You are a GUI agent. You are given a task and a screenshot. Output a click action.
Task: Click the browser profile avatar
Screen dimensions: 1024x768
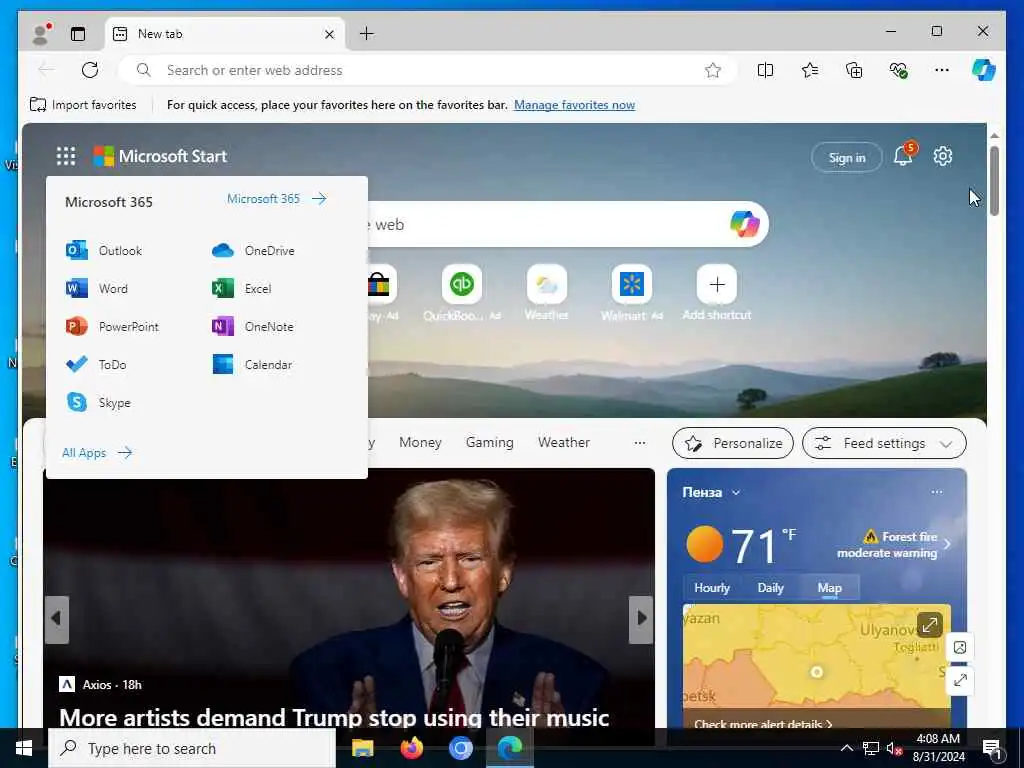(41, 34)
